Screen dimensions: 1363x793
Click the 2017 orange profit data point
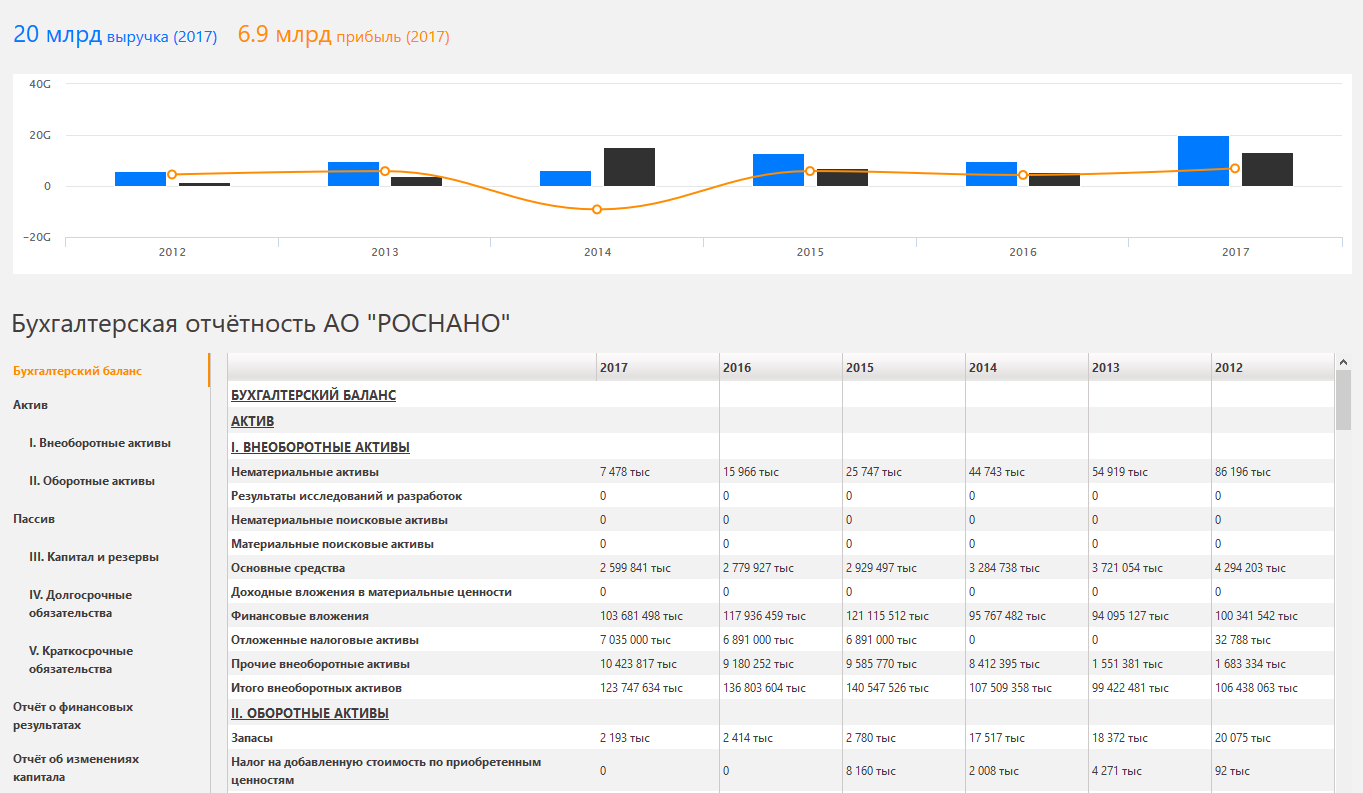1235,168
